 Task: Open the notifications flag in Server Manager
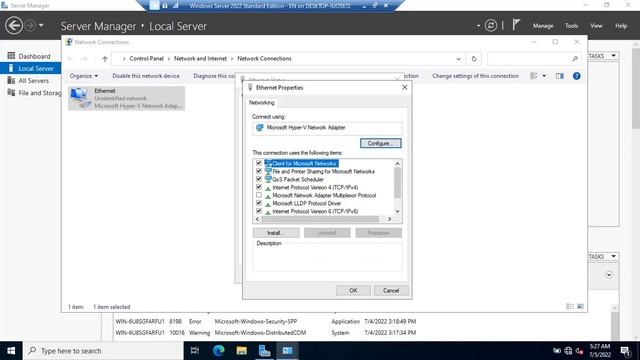pos(516,25)
